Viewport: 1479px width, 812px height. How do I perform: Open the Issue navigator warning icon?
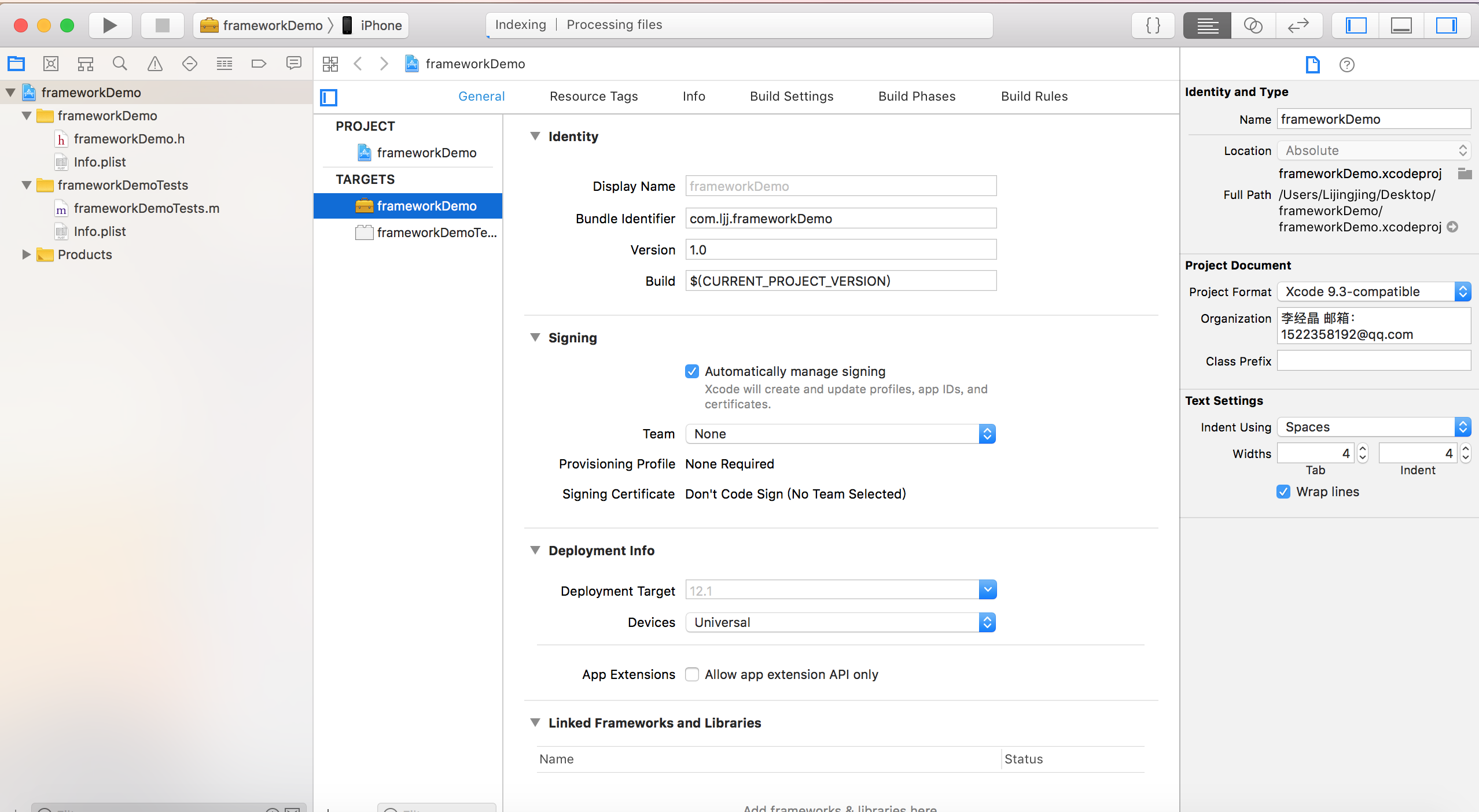click(154, 64)
